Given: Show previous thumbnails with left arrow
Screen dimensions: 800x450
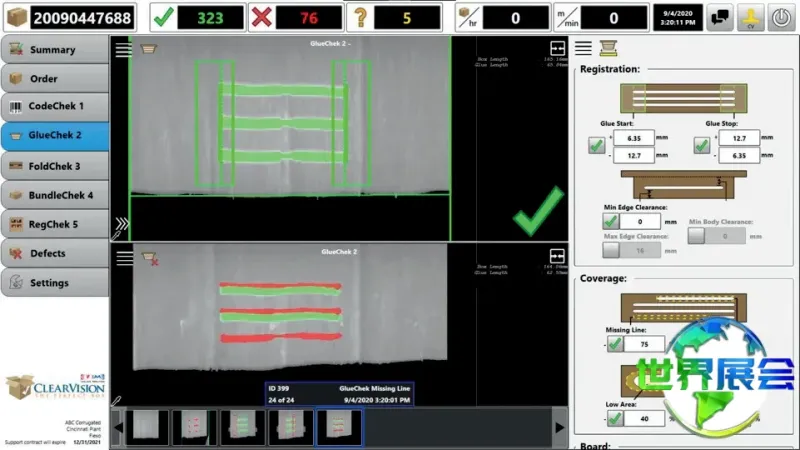Looking at the screenshot, I should [118, 428].
